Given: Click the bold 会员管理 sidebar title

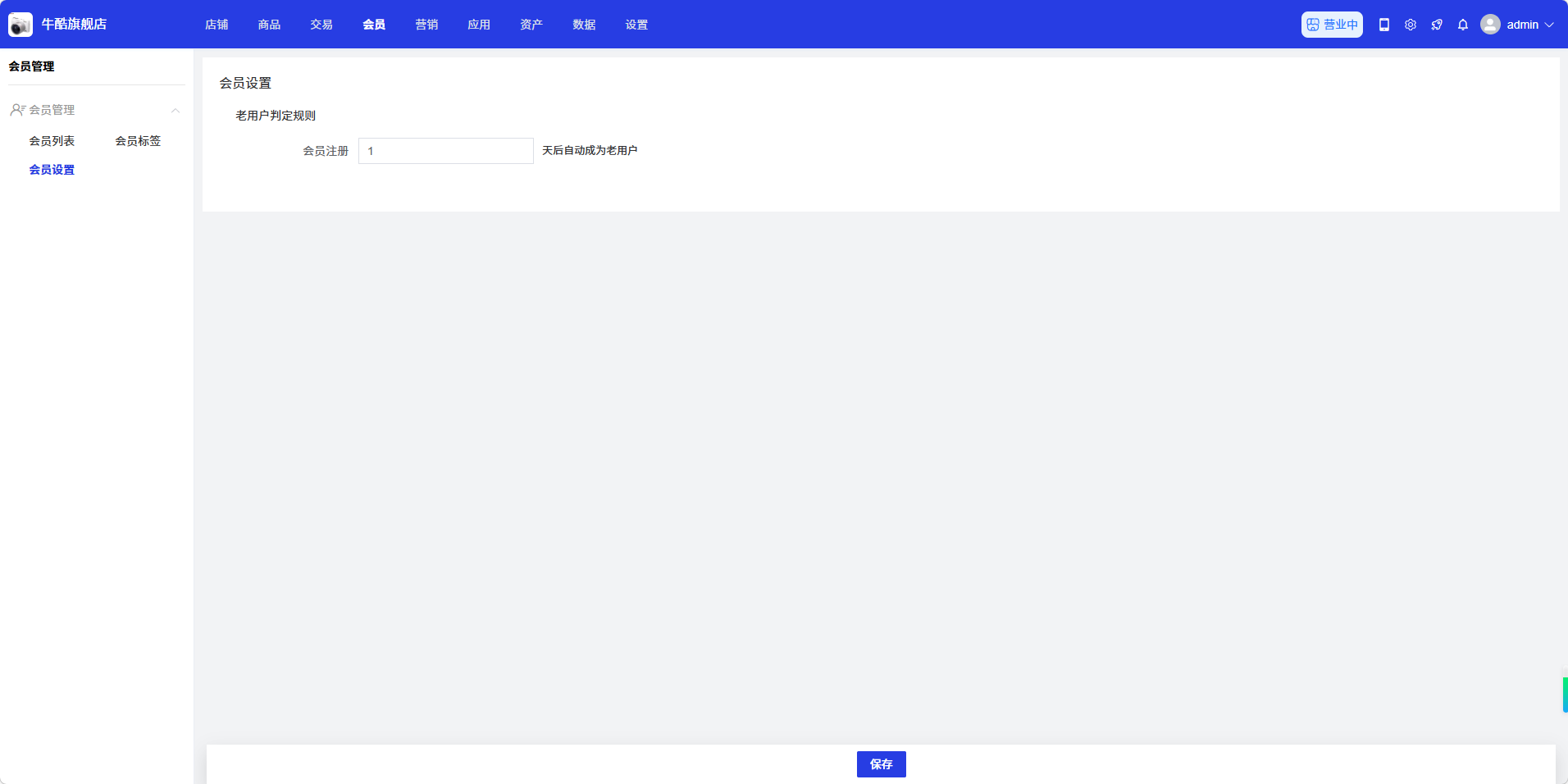Looking at the screenshot, I should pyautogui.click(x=31, y=66).
